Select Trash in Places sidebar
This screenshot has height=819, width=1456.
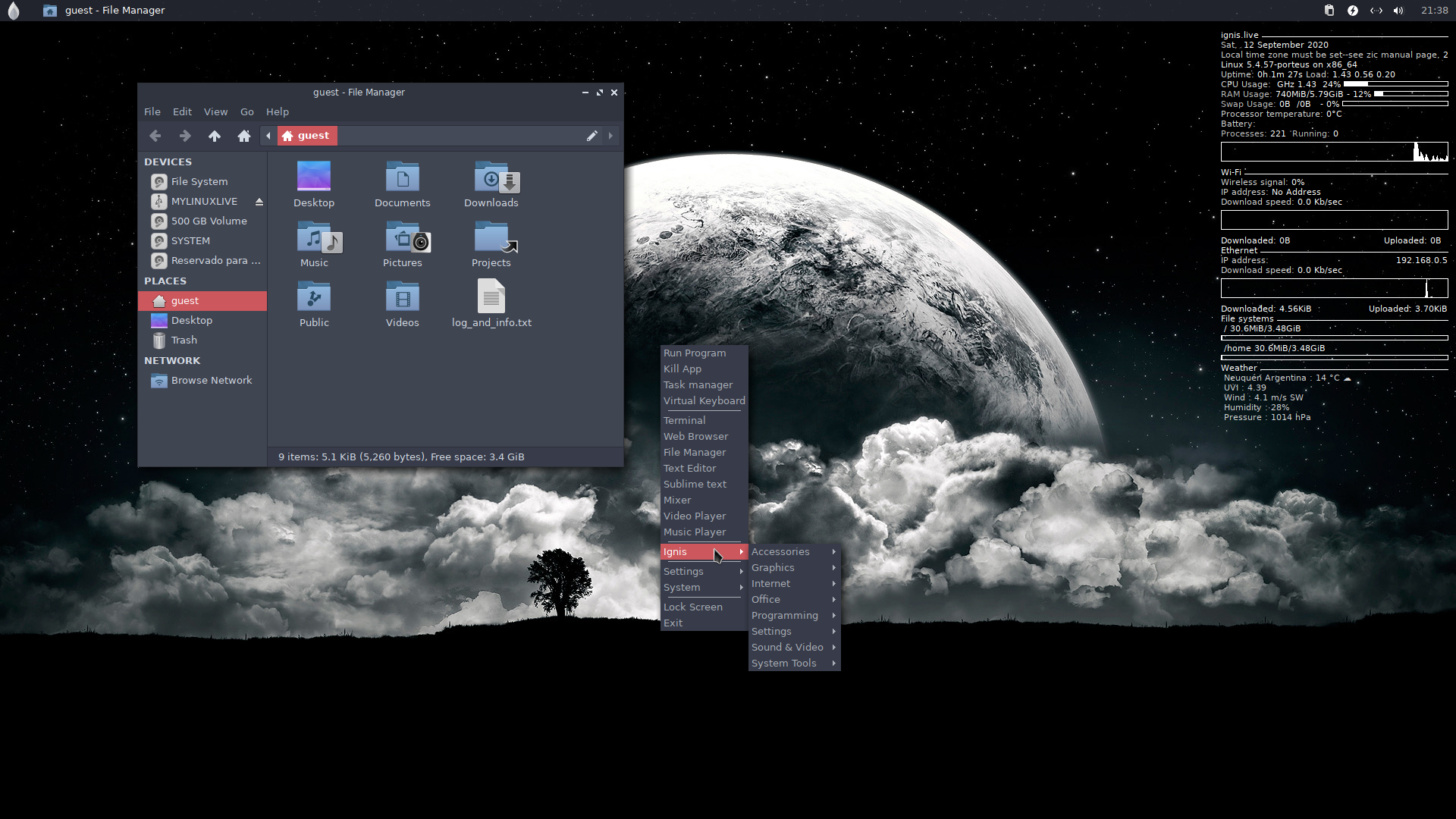184,340
